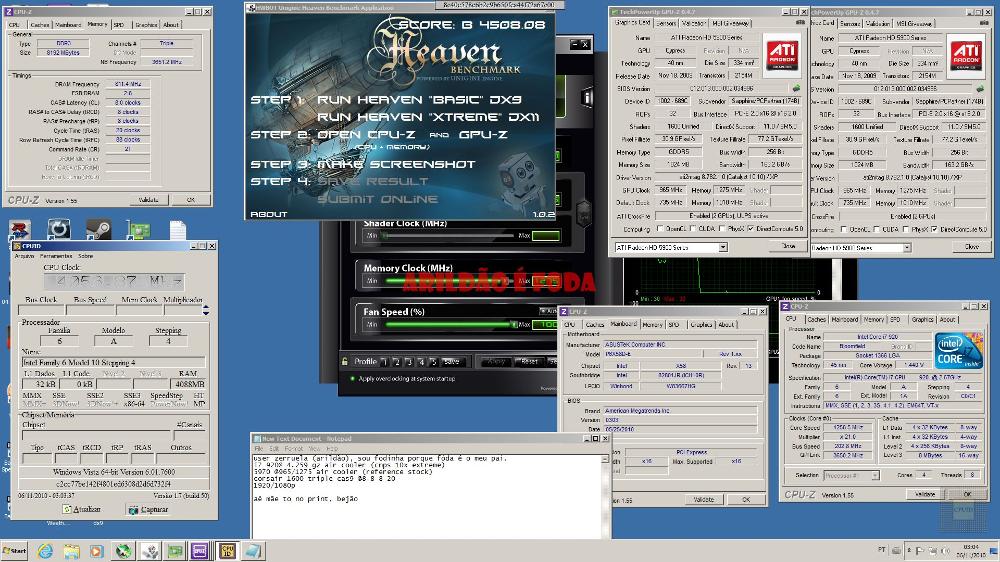
Task: Click SUBMIT ONLINE in Heaven Benchmark
Action: tap(378, 199)
